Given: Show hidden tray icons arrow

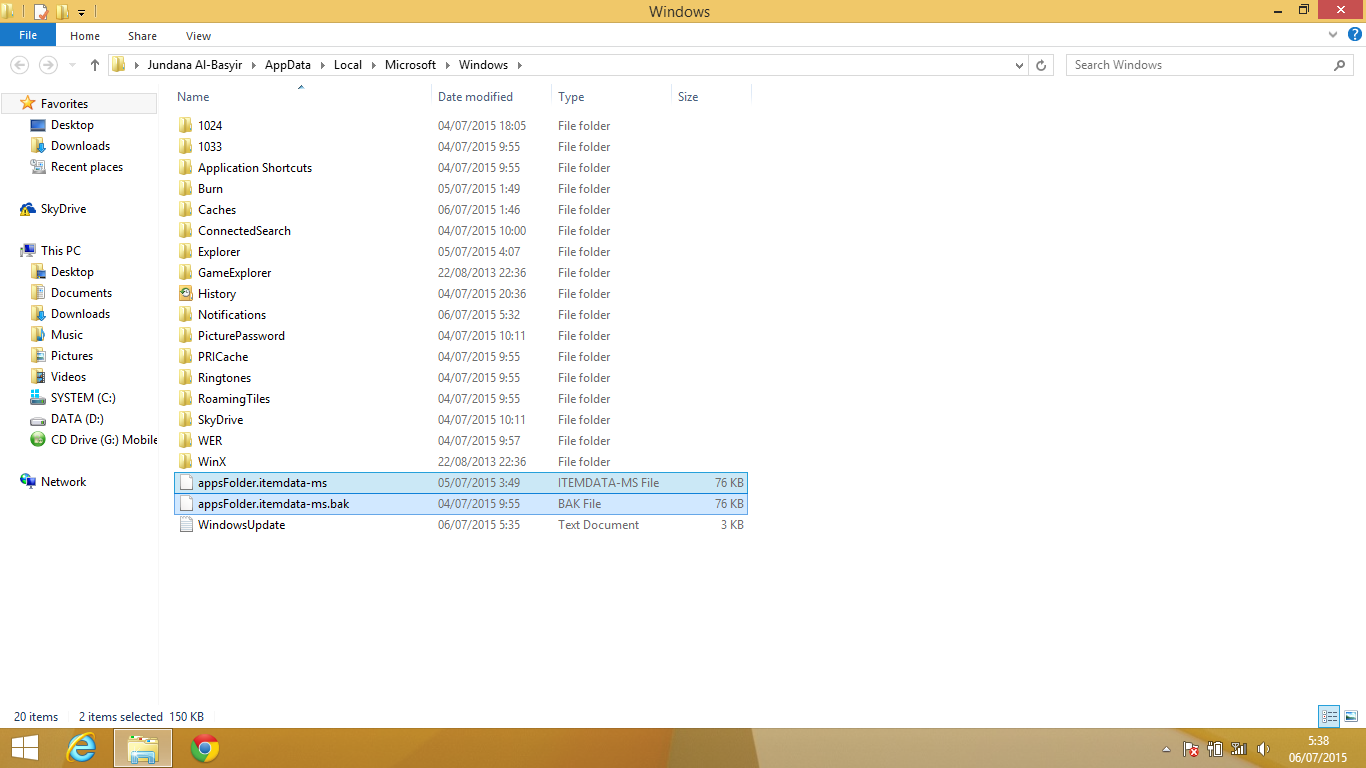Looking at the screenshot, I should 1166,749.
